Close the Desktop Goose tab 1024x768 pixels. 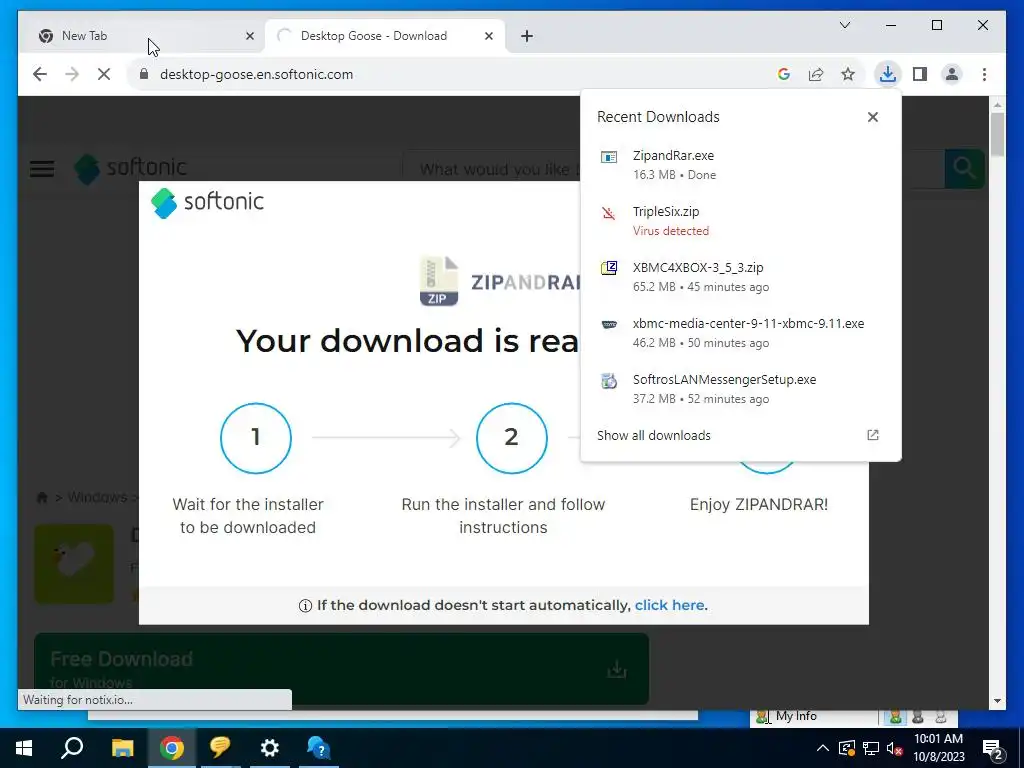(x=488, y=36)
